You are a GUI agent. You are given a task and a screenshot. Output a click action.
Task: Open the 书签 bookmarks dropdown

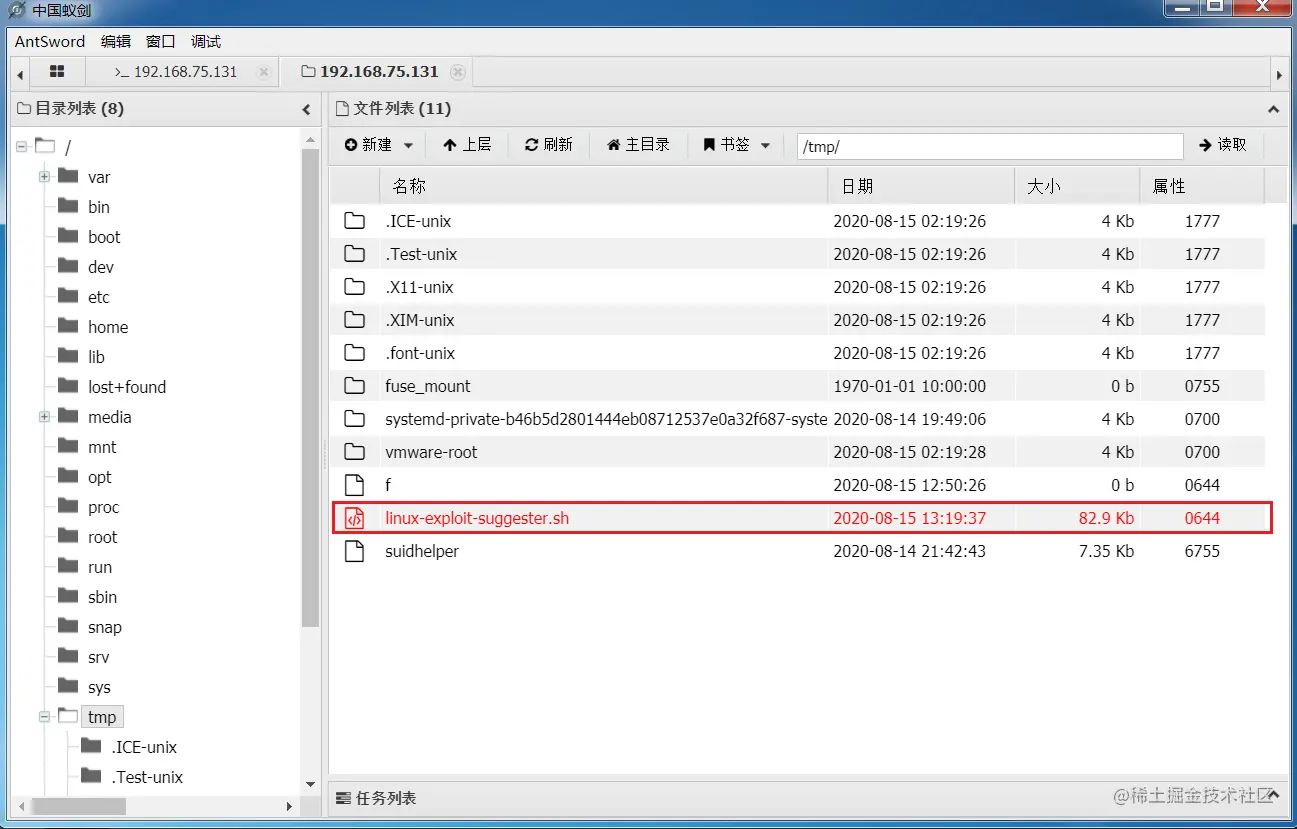(735, 144)
